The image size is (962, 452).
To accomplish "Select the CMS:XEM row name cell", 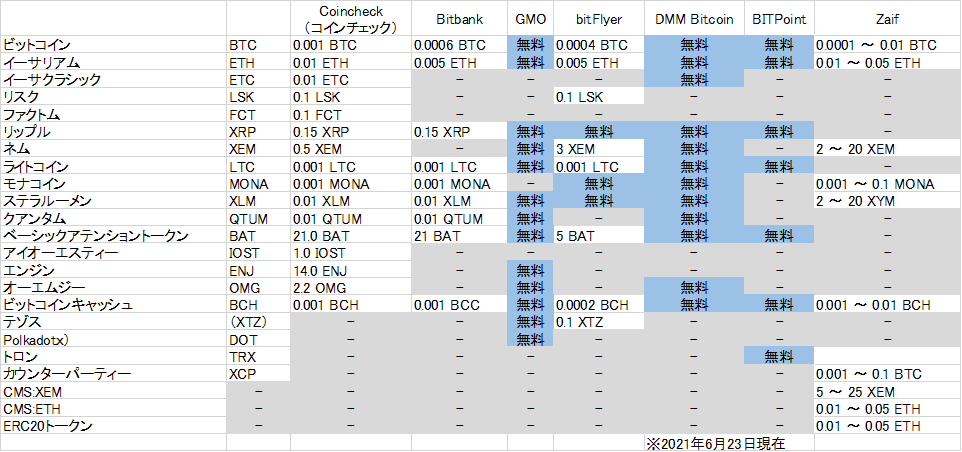I will [x=114, y=391].
